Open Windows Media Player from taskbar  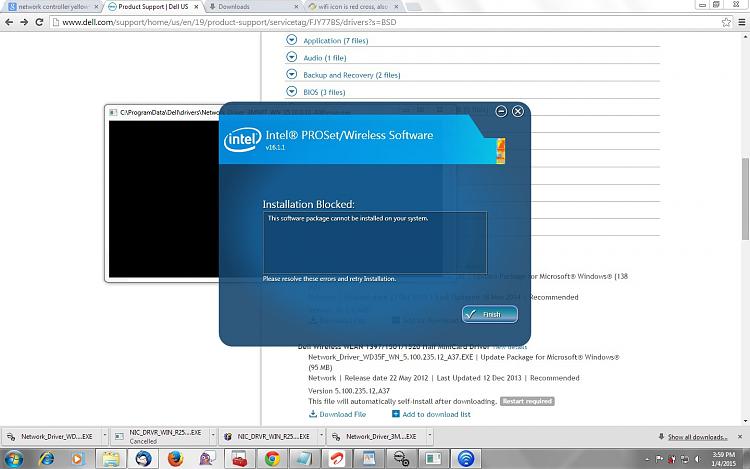[78, 459]
